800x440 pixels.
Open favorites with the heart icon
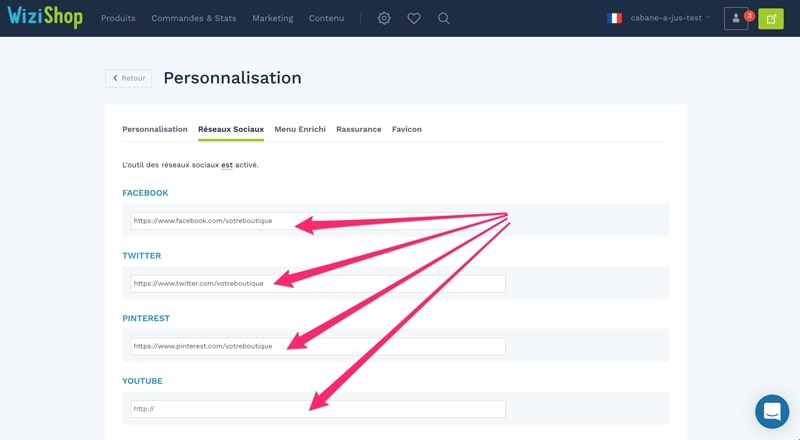414,18
